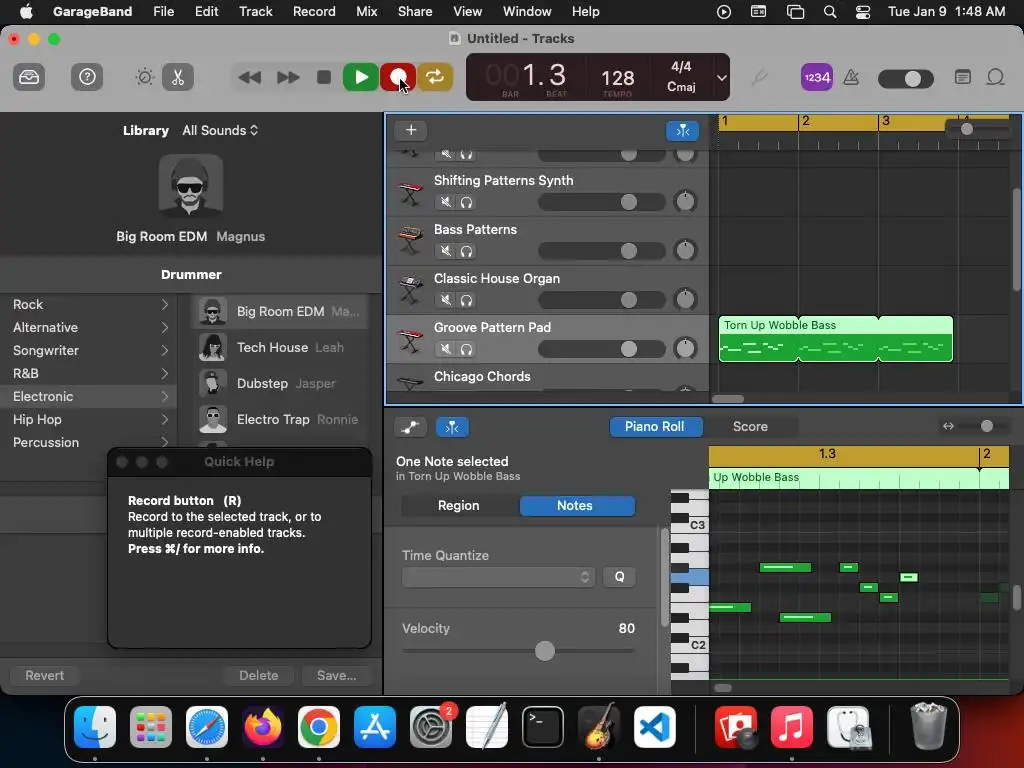Open the LCD display mode dropdown arrow
The height and width of the screenshot is (768, 1024).
point(721,78)
